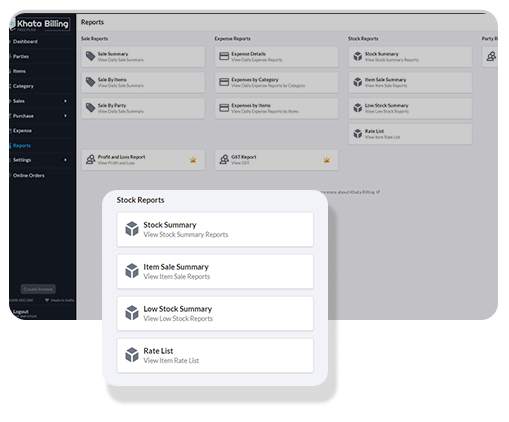This screenshot has width=509, height=422.
Task: Click the crown icon on Profit and Loss Report
Action: [193, 160]
